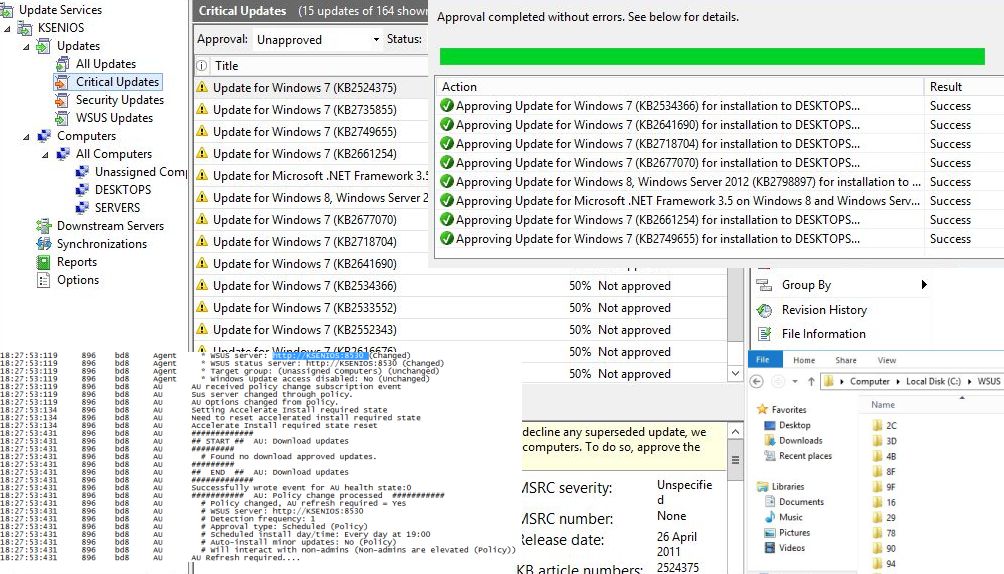Select the KB2798897 approval result row
The width and height of the screenshot is (1004, 574).
pos(720,182)
